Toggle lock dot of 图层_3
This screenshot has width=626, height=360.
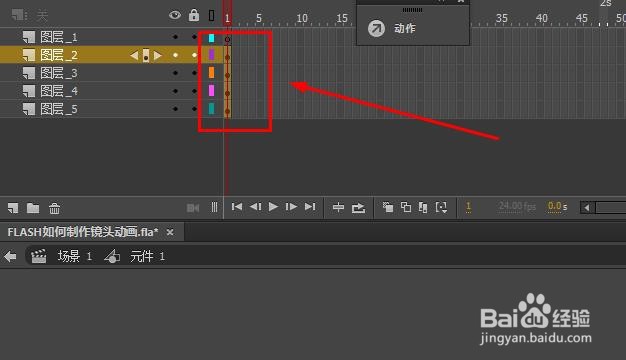pyautogui.click(x=194, y=73)
